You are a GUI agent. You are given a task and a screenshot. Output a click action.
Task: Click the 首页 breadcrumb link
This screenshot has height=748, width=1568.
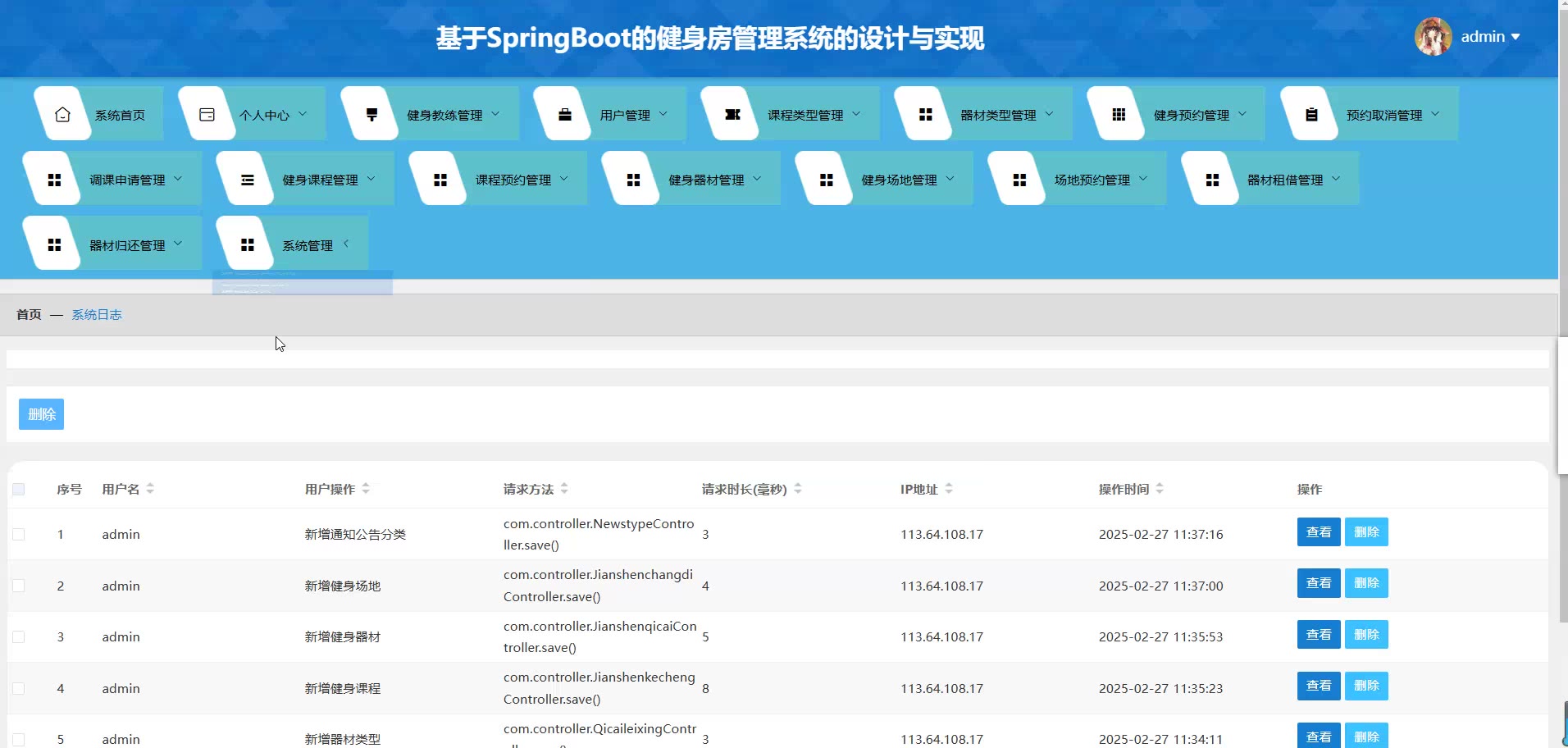tap(29, 315)
